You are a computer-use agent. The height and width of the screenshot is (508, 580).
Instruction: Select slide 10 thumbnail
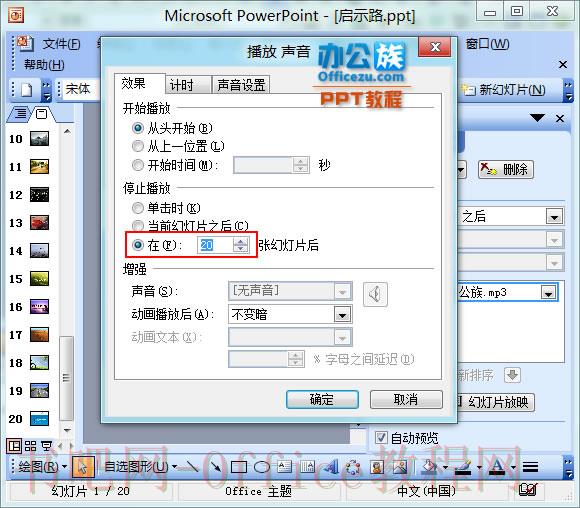[x=39, y=139]
